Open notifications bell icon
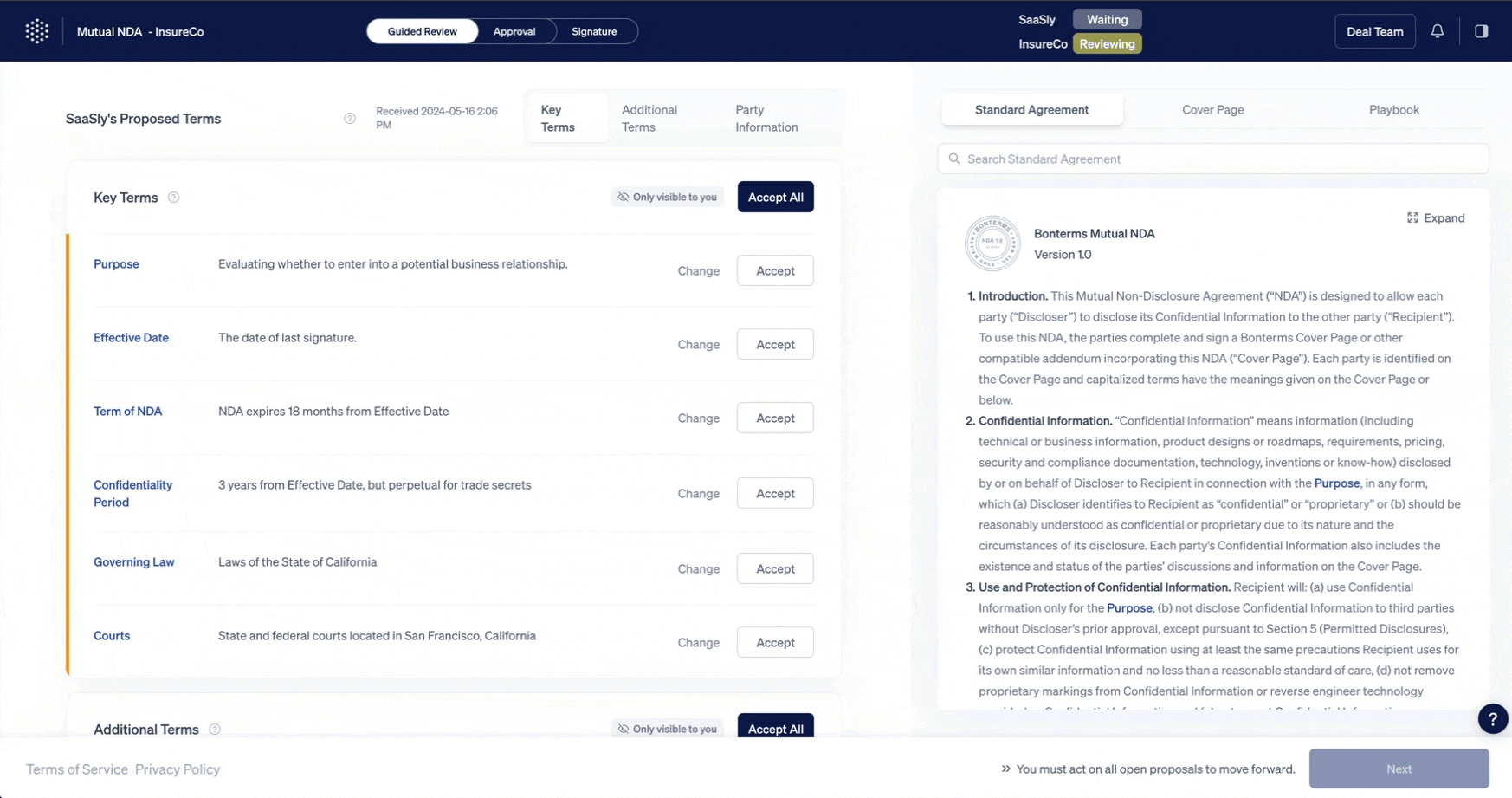 pyautogui.click(x=1438, y=31)
